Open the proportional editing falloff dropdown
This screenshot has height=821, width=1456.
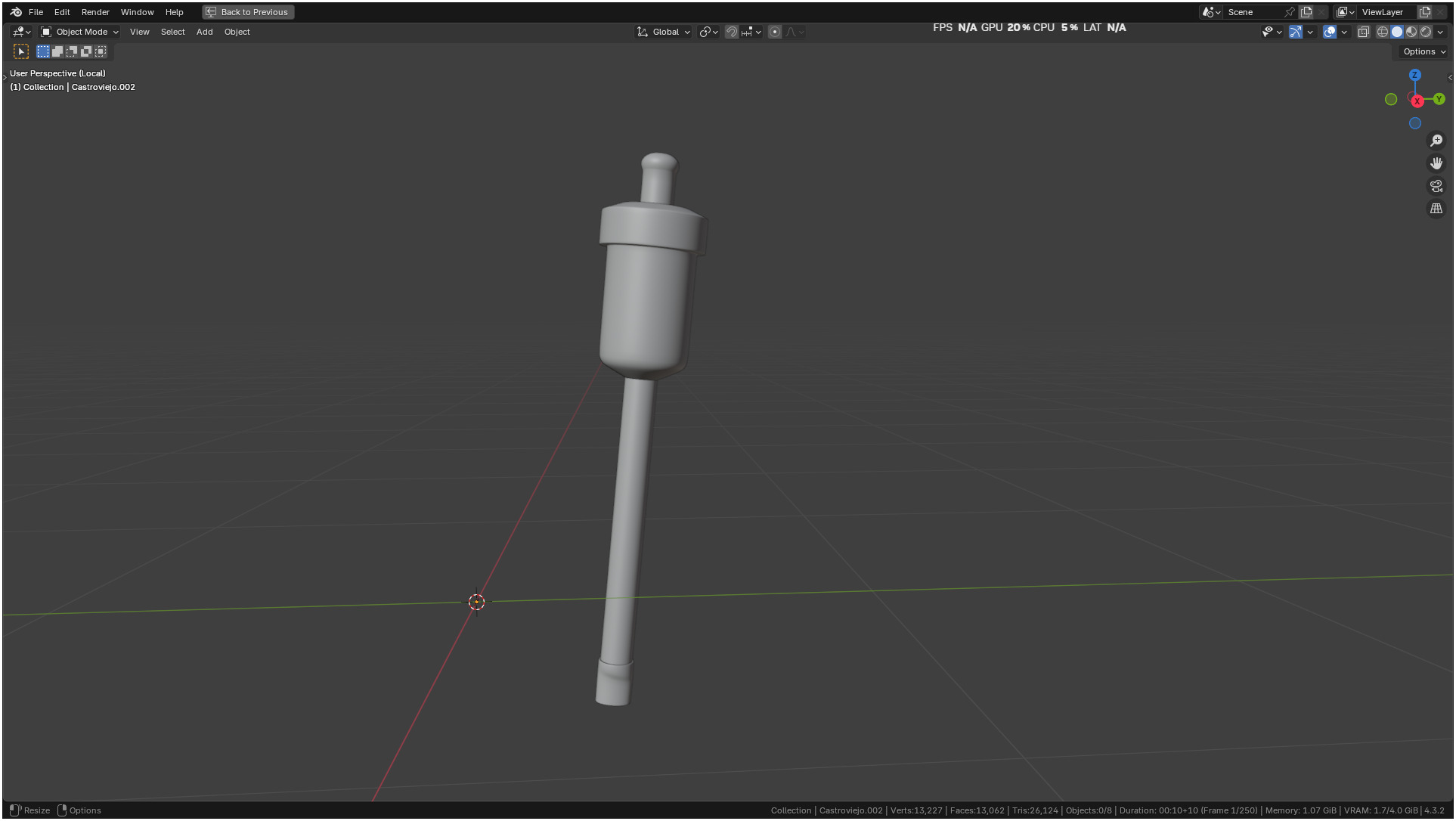click(795, 32)
